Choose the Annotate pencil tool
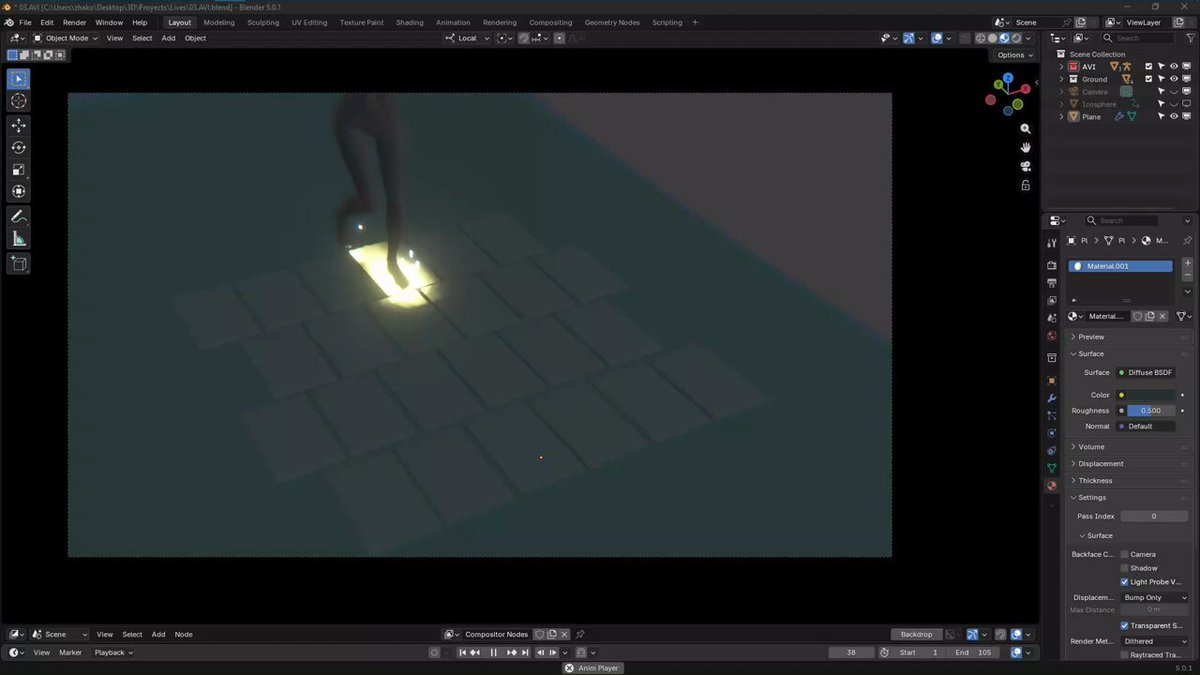Viewport: 1200px width, 675px height. point(19,216)
